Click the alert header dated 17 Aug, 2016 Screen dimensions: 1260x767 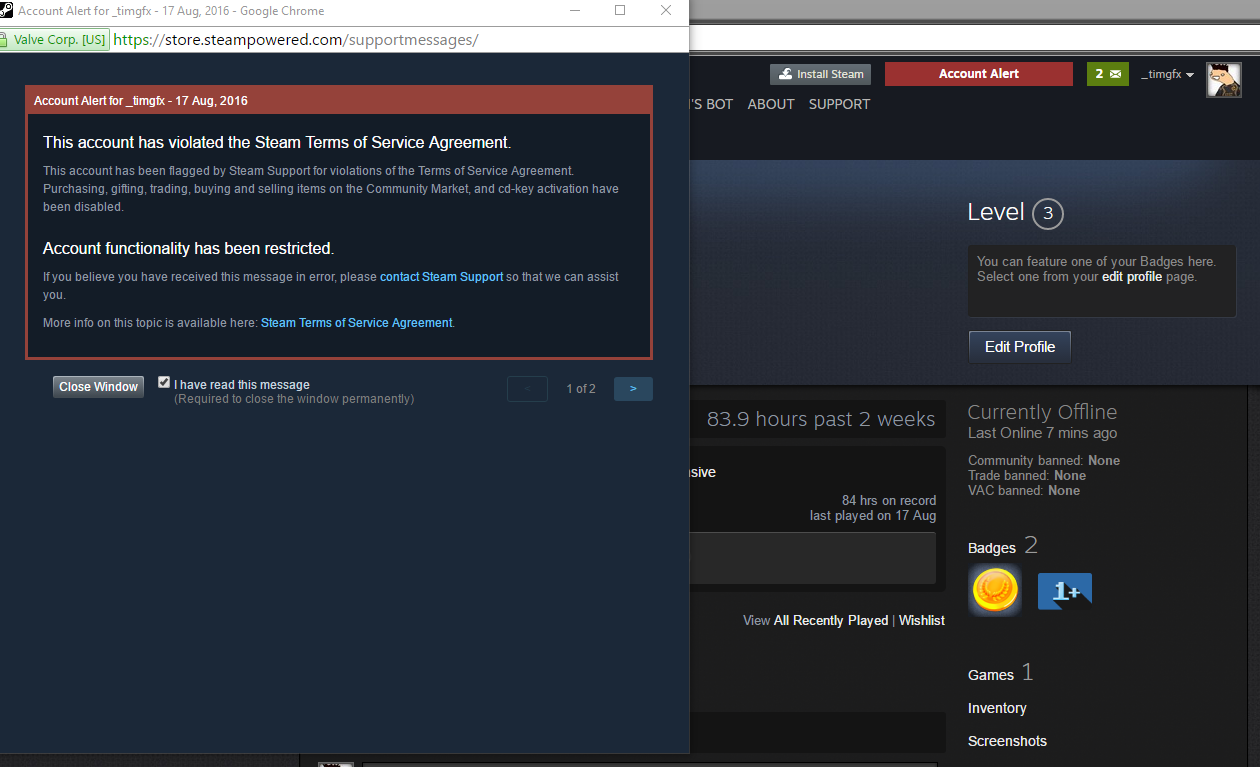coord(339,101)
